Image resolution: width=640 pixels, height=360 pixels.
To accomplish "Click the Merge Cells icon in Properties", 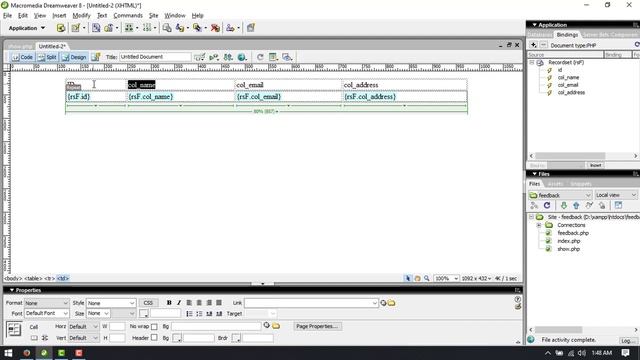I will [x=34, y=338].
